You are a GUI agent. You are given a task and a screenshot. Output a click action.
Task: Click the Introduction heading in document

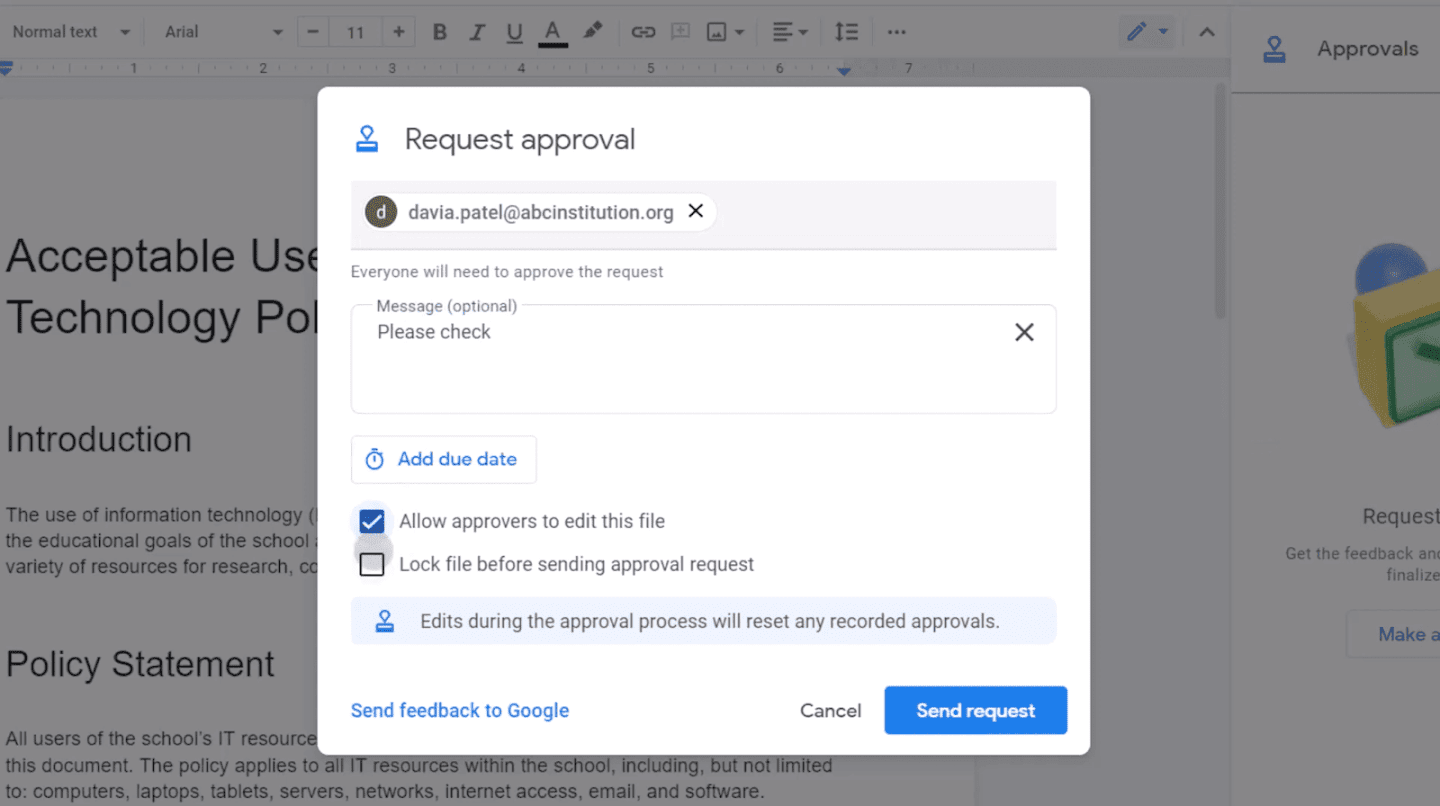click(98, 439)
